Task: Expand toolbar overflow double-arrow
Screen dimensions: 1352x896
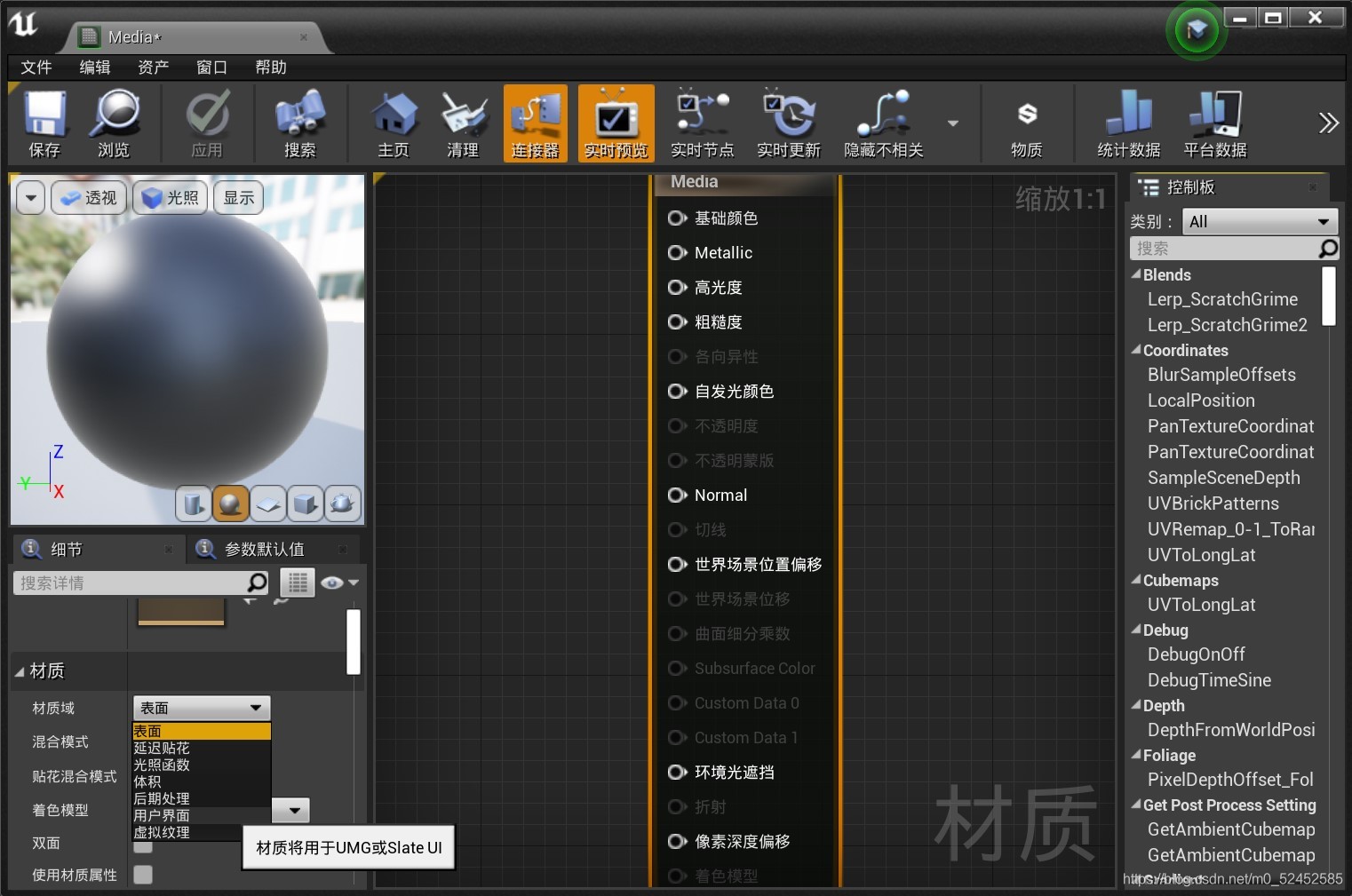Action: [x=1328, y=123]
